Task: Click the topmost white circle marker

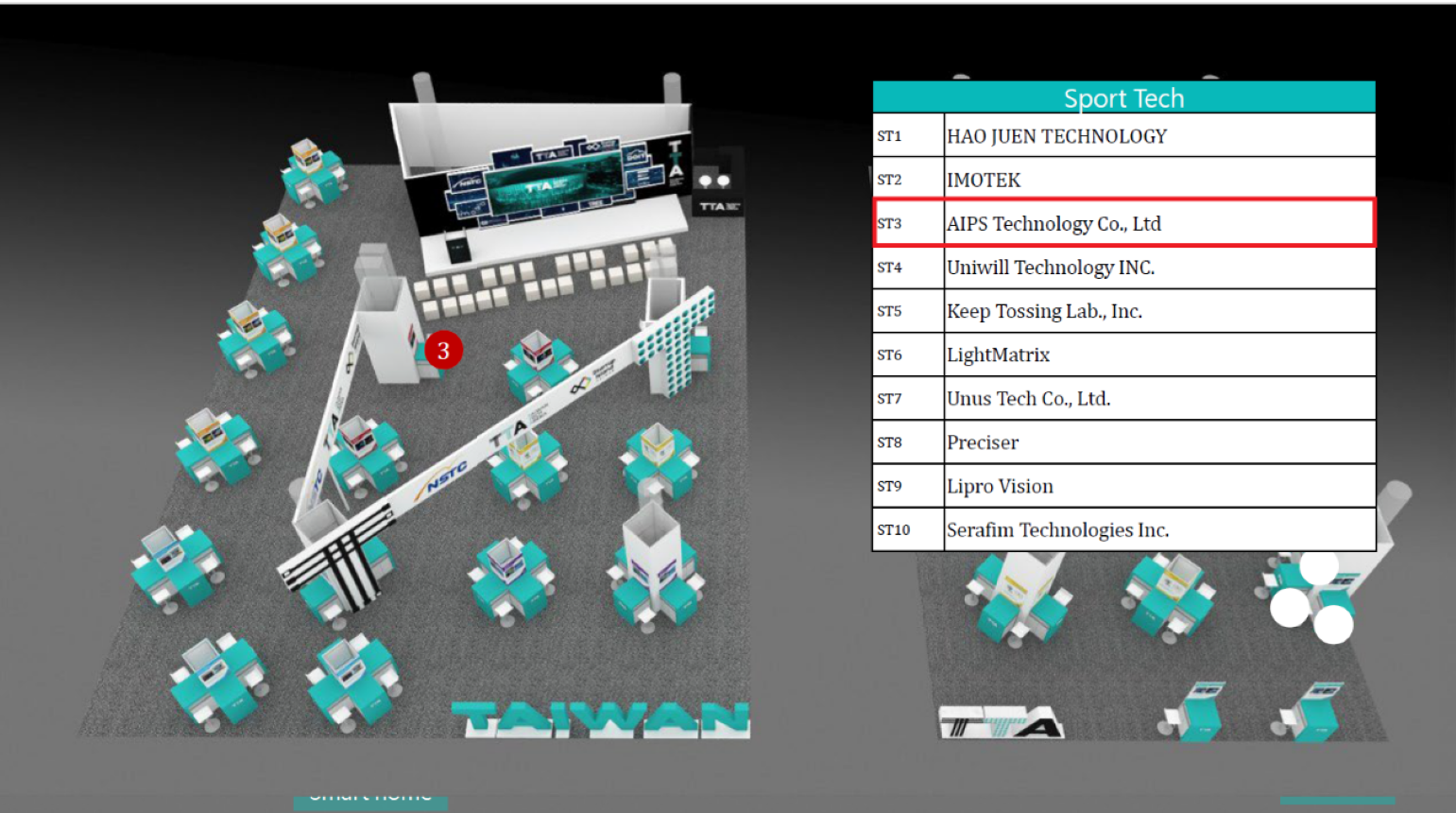Action: [1318, 567]
